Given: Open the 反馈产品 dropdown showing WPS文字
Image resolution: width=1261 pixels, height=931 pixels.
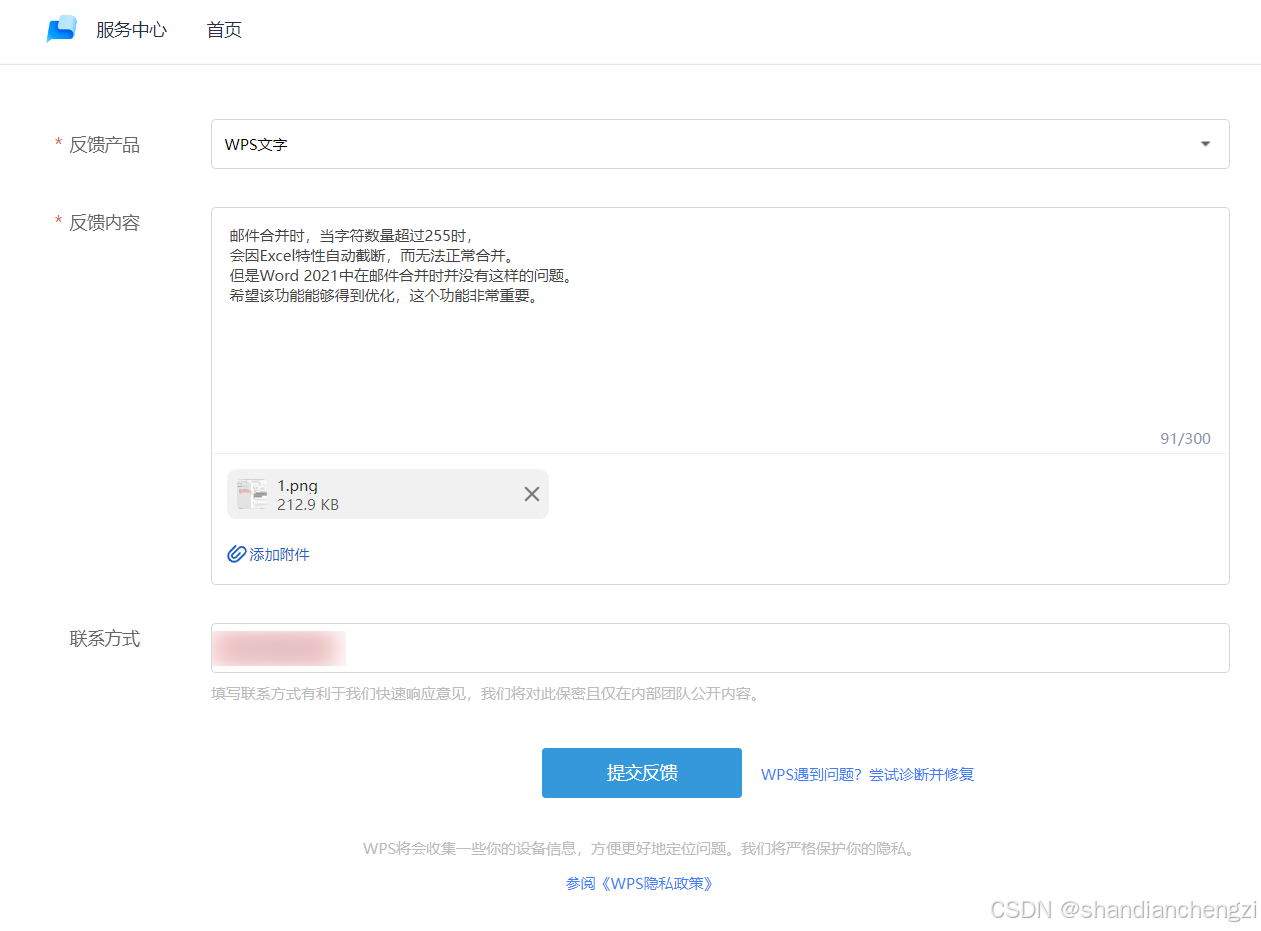Looking at the screenshot, I should point(720,144).
